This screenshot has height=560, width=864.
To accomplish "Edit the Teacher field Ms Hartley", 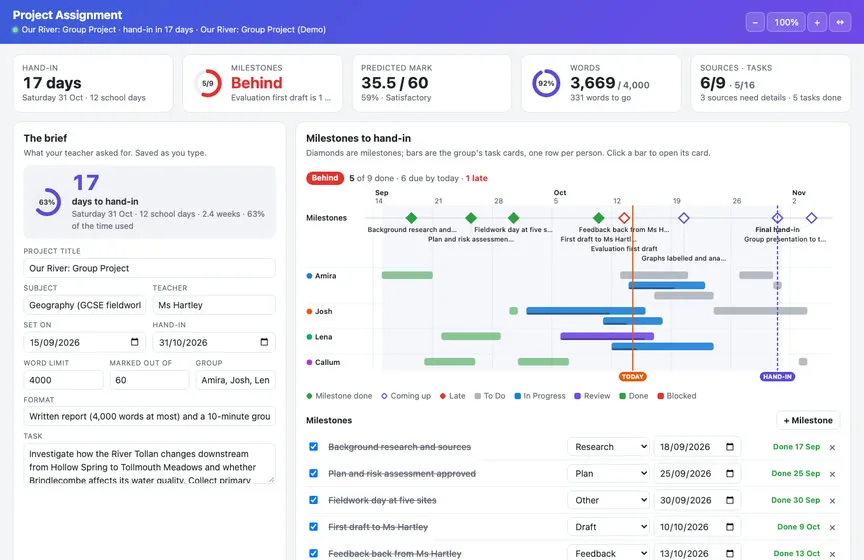I will point(214,305).
